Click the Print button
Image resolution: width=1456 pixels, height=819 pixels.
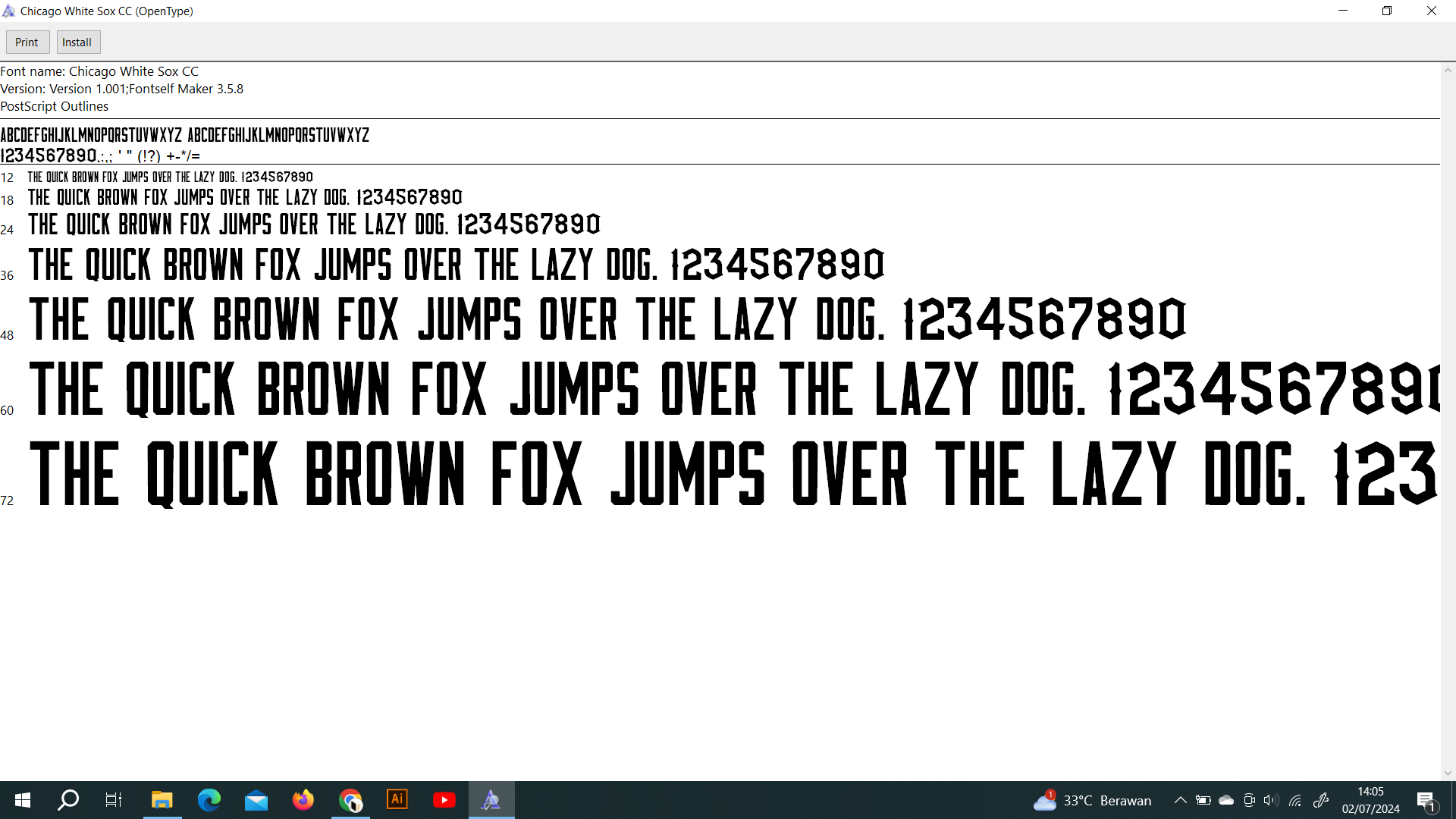click(x=27, y=42)
